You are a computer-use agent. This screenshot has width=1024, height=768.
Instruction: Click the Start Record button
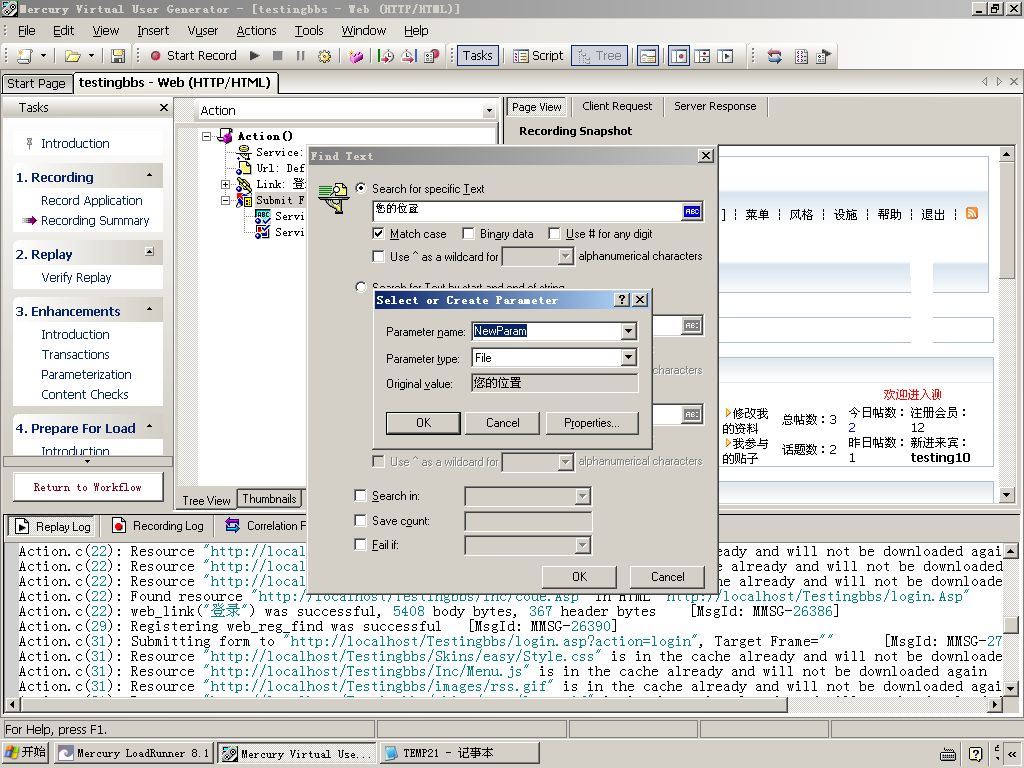point(193,56)
